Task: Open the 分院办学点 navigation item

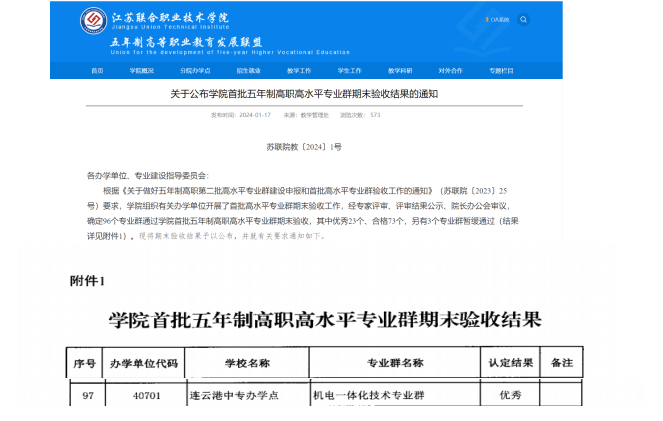Action: (x=195, y=71)
